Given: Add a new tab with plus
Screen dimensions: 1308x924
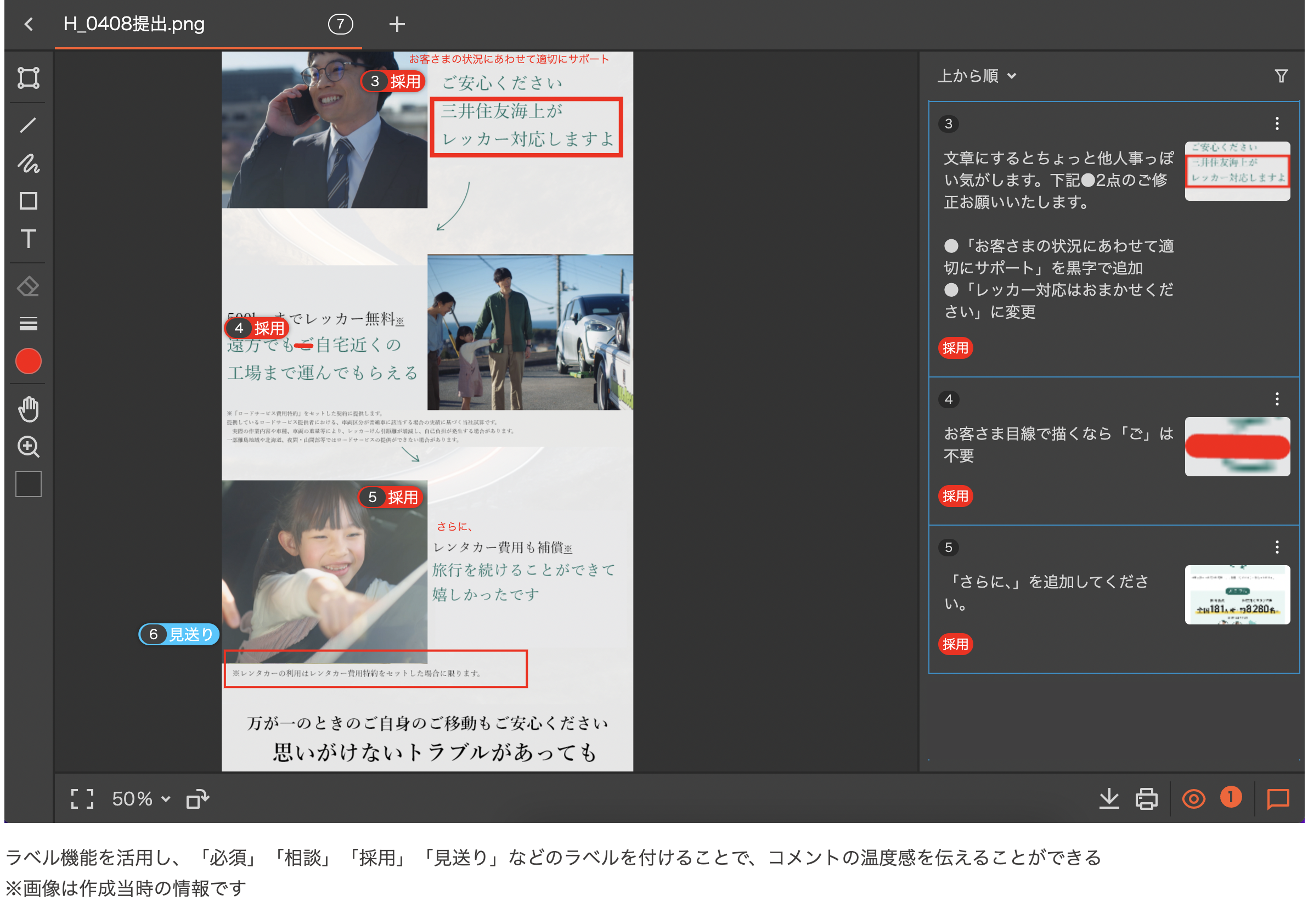Looking at the screenshot, I should coord(397,24).
